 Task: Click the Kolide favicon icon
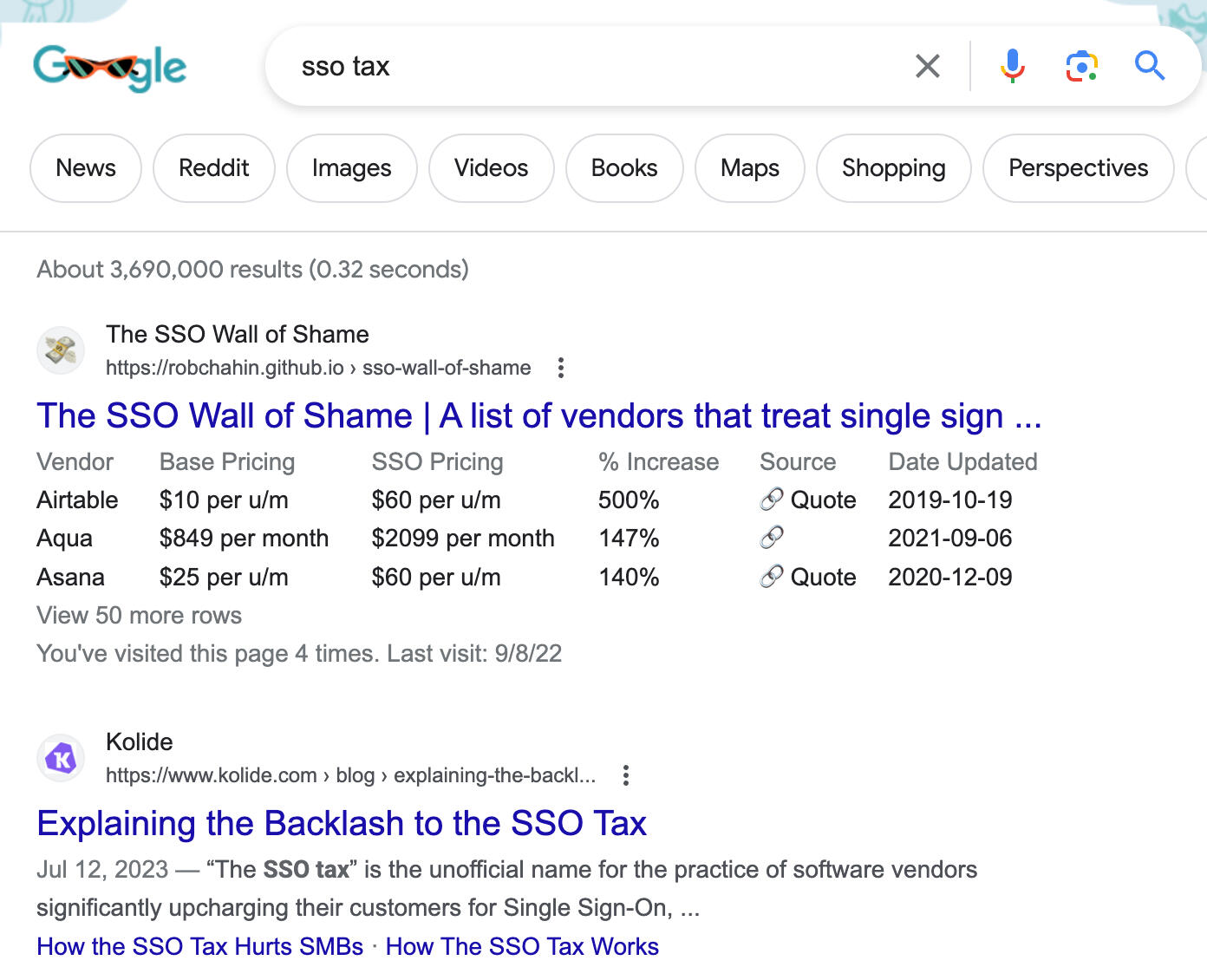[x=61, y=758]
